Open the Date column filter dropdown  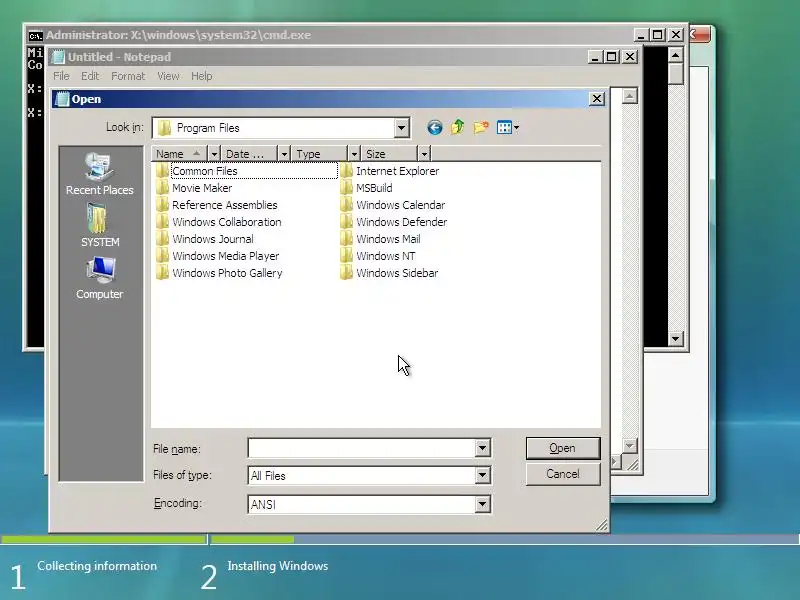click(x=284, y=154)
